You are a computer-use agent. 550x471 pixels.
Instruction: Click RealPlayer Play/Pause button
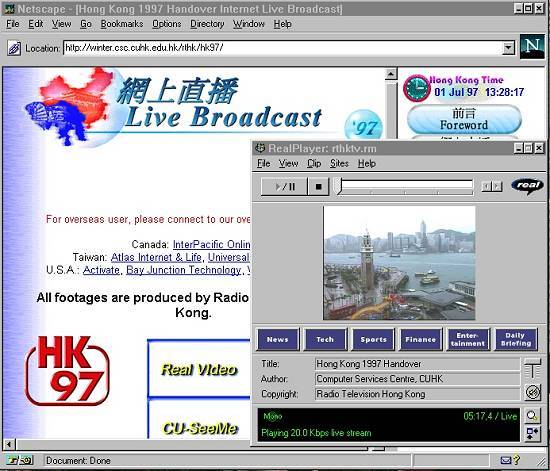click(x=284, y=186)
